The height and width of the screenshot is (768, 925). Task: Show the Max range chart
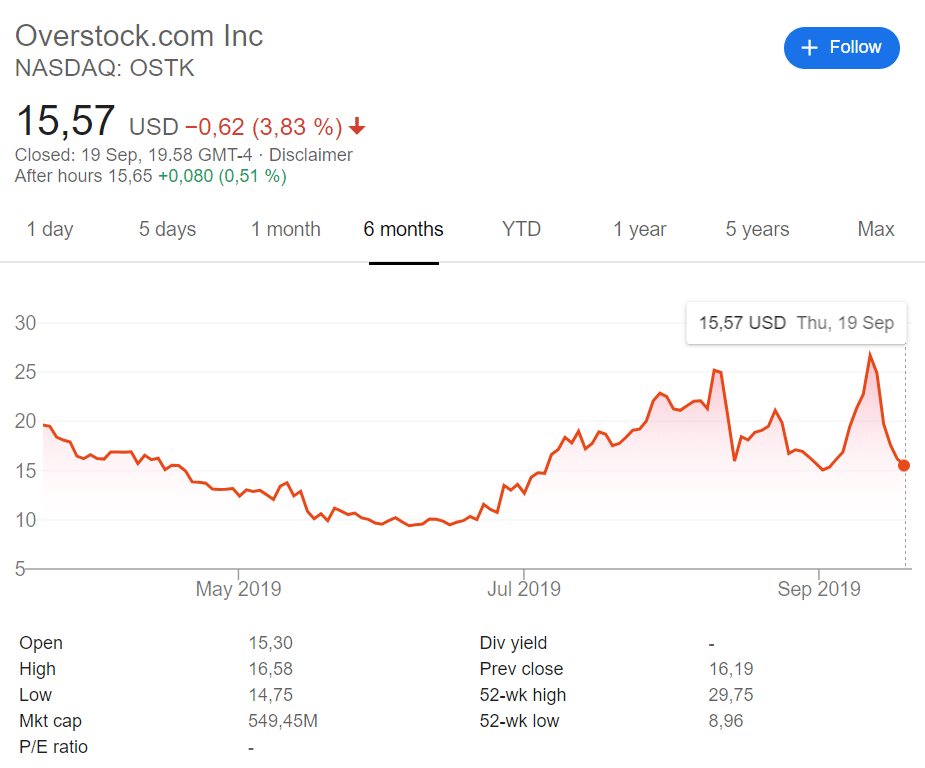876,229
